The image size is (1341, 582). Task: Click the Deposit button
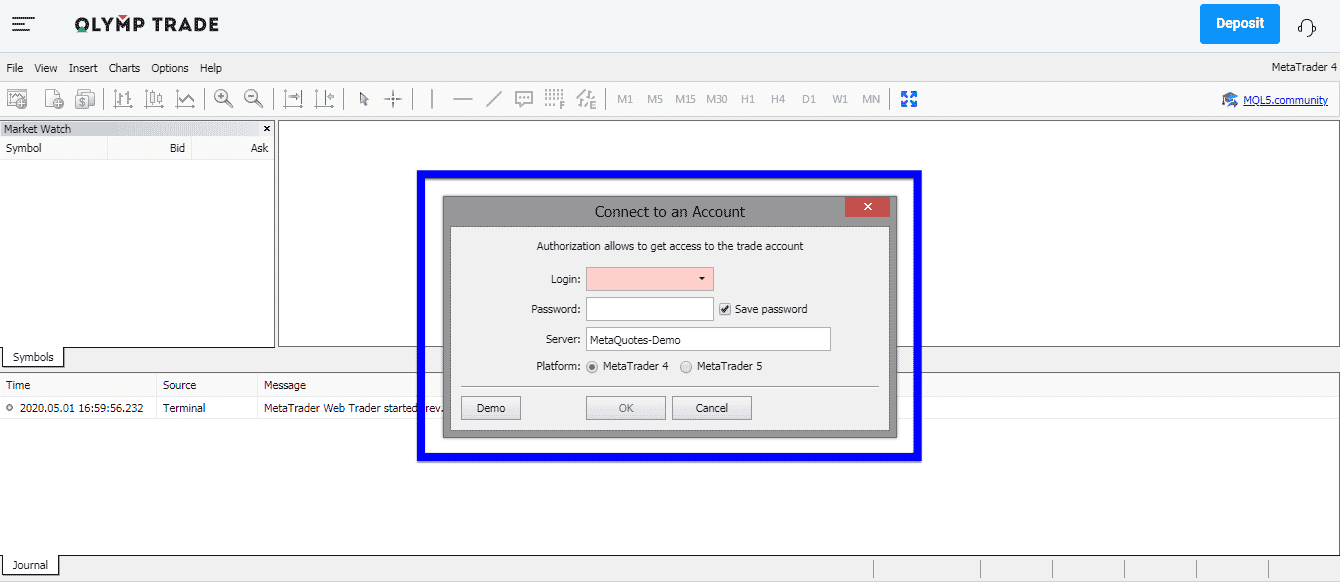point(1240,24)
